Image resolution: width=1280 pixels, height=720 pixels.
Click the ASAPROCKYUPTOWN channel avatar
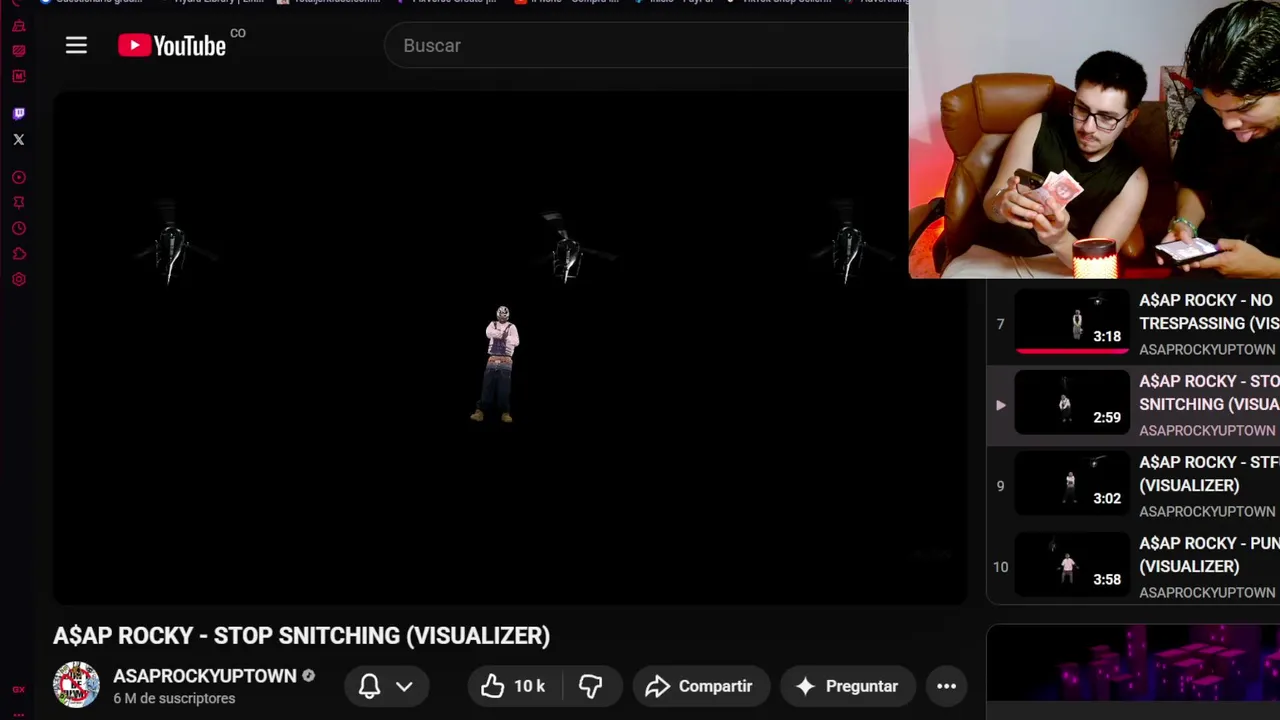click(x=76, y=685)
